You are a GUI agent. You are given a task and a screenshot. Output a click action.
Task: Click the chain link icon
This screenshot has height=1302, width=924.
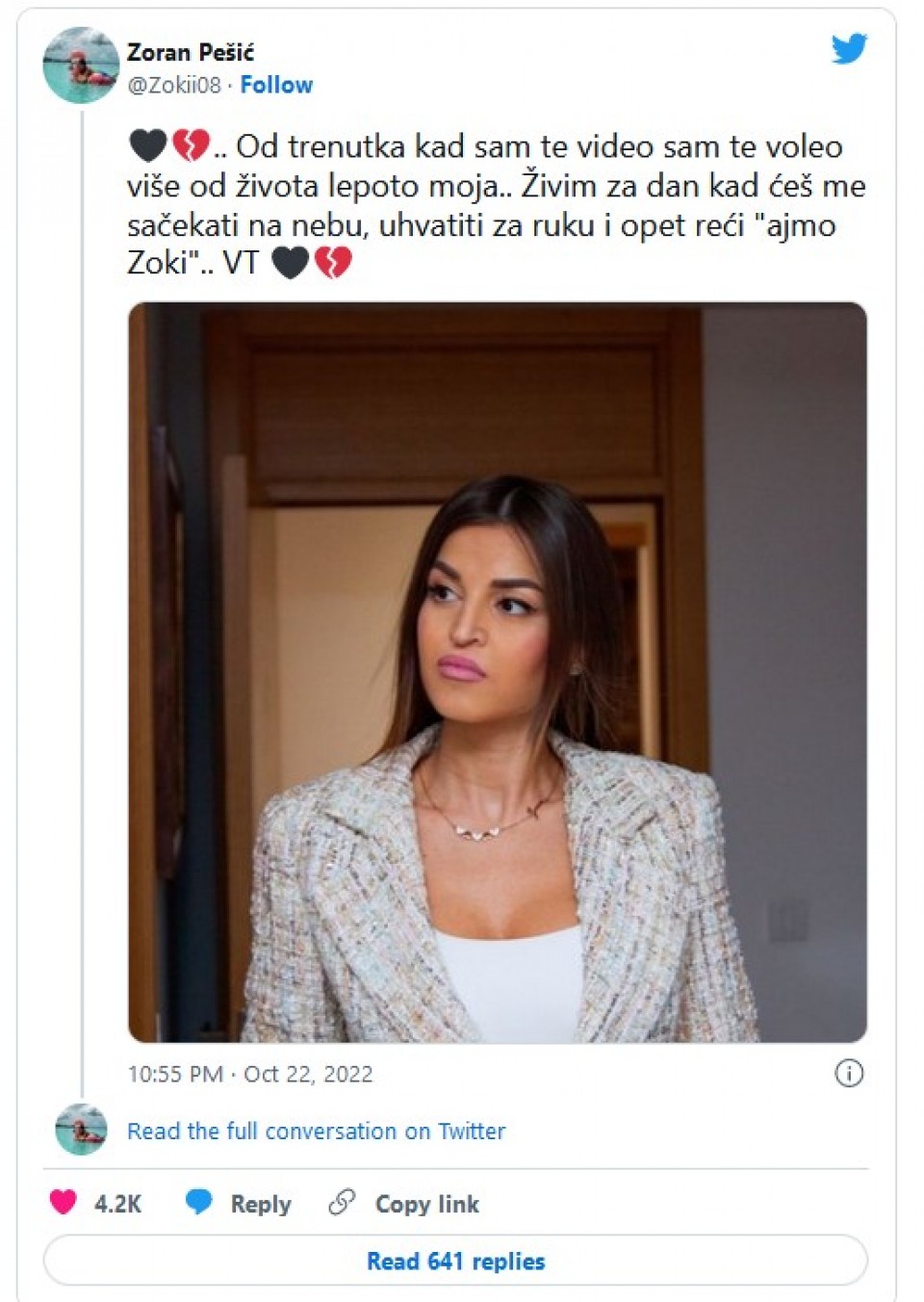[x=342, y=1203]
